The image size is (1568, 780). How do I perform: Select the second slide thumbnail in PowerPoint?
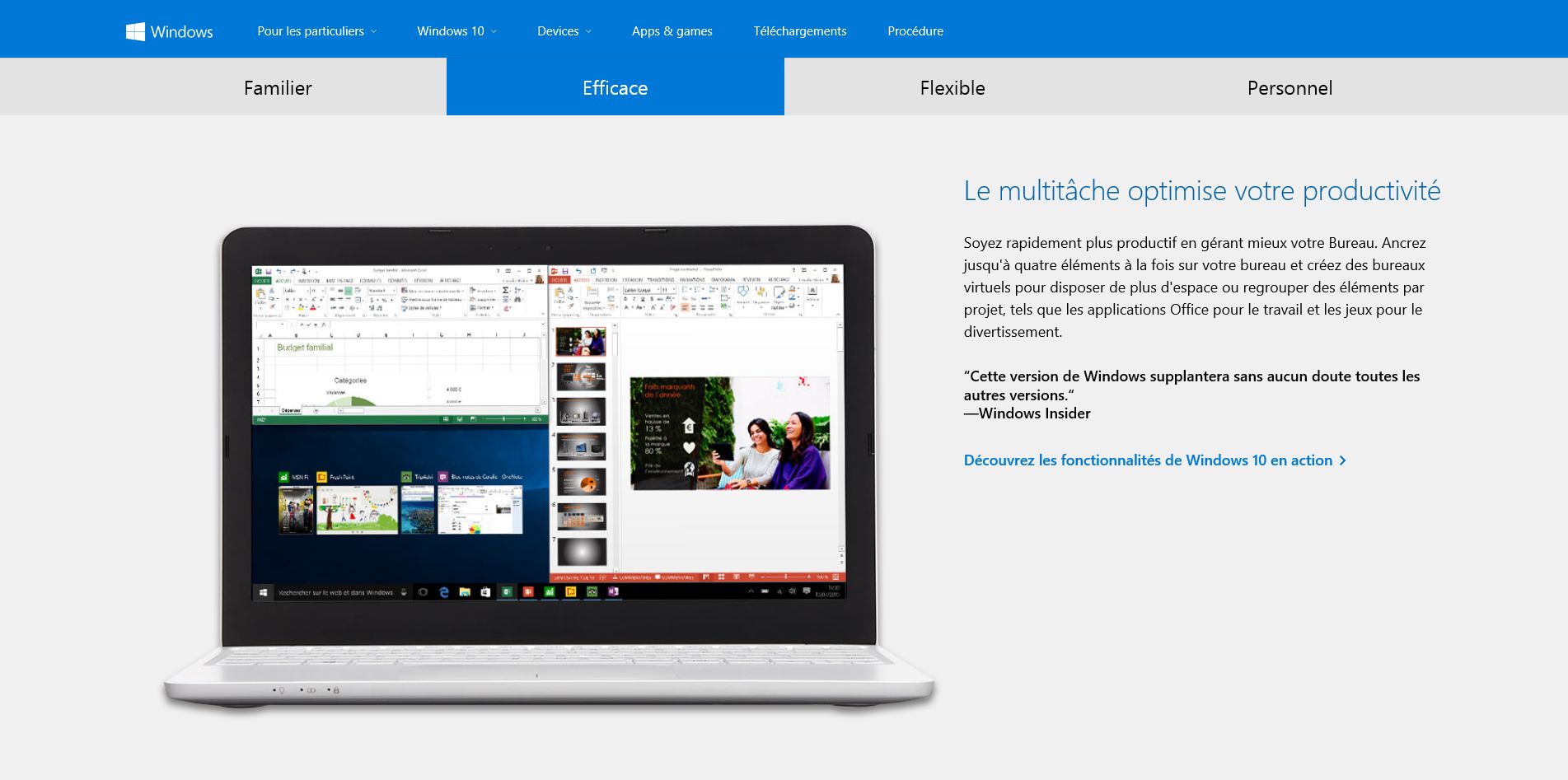click(582, 376)
